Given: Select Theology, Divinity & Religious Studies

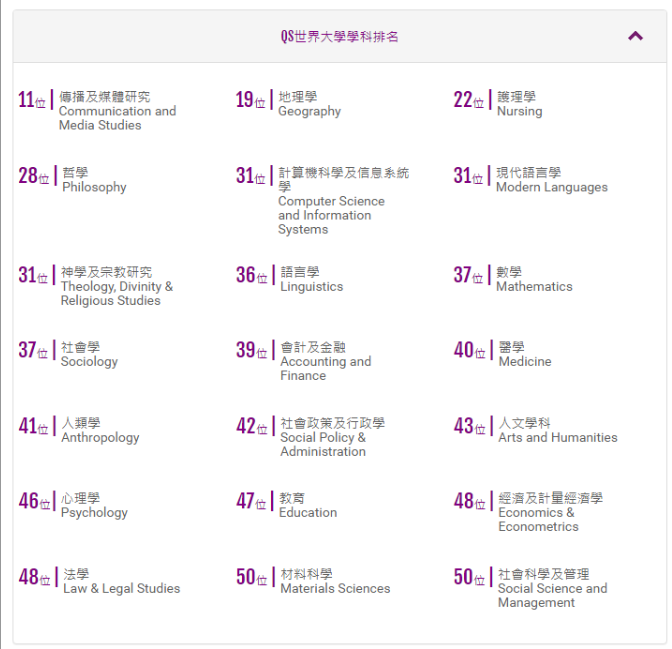Looking at the screenshot, I should coord(116,287).
